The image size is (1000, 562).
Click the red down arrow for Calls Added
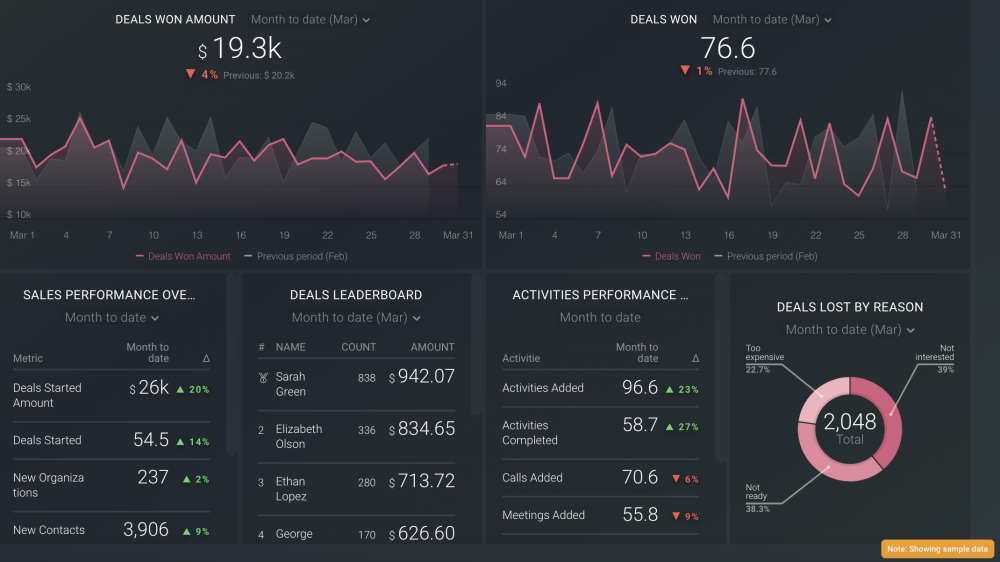pos(677,479)
